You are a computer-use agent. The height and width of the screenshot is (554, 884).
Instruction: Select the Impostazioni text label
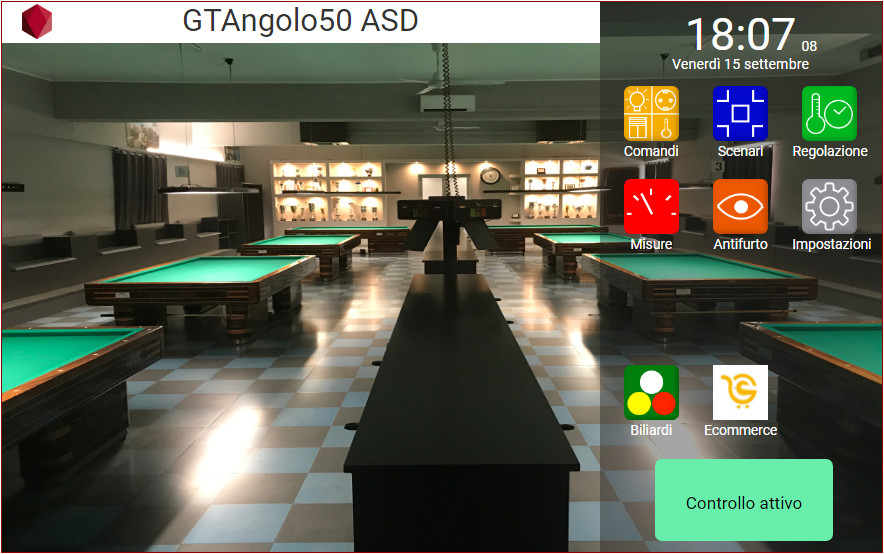pos(831,244)
